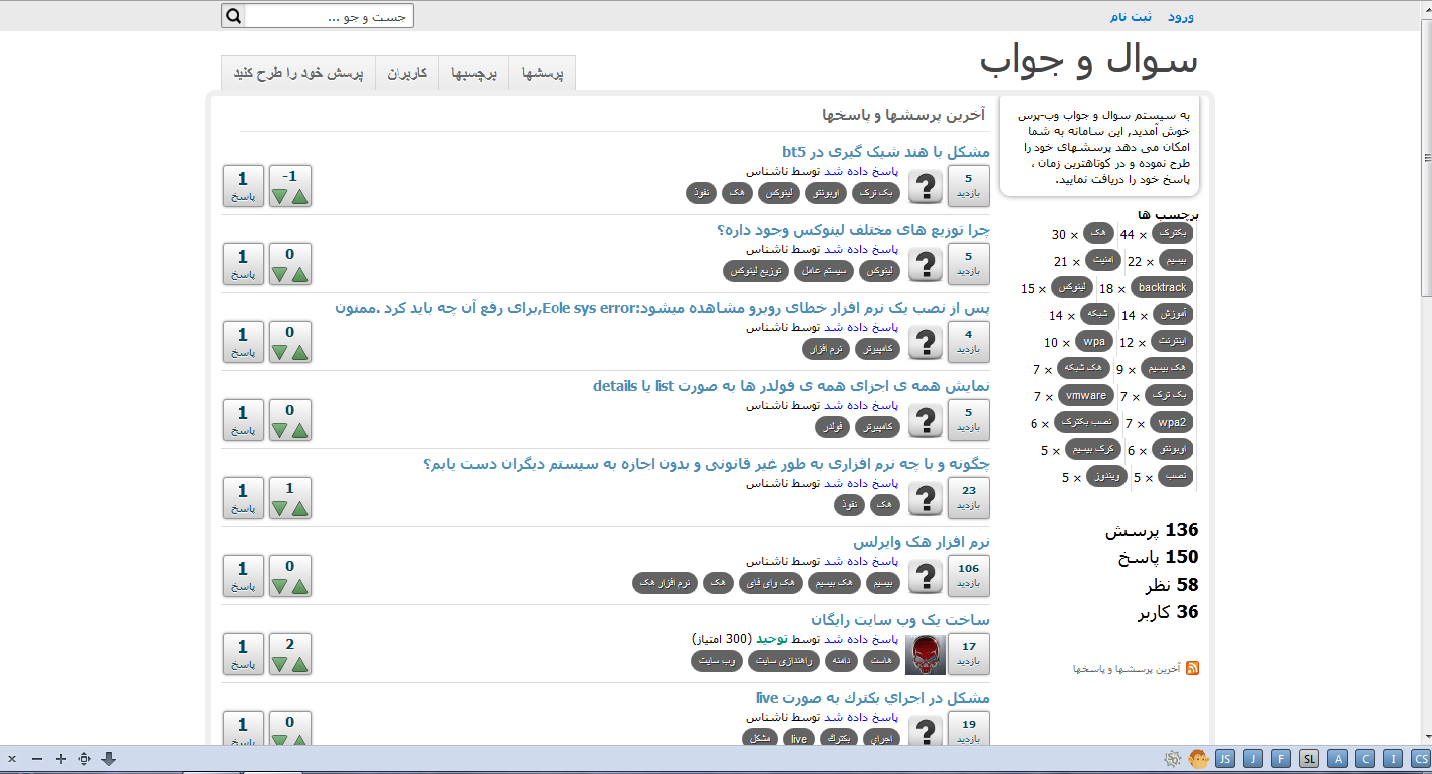This screenshot has height=774, width=1432.
Task: Click the monkey face icon in bottom bar
Action: (1198, 759)
